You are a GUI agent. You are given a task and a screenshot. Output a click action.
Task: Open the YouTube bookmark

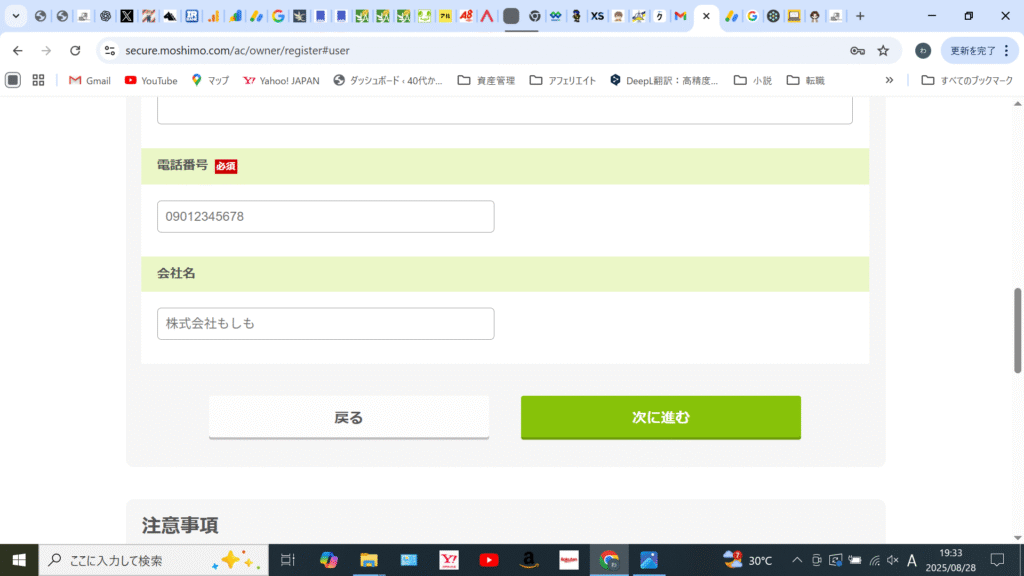[x=151, y=80]
